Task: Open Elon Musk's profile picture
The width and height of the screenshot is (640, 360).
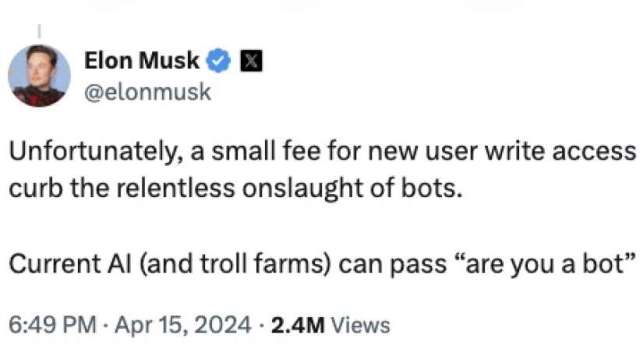Action: coord(39,76)
